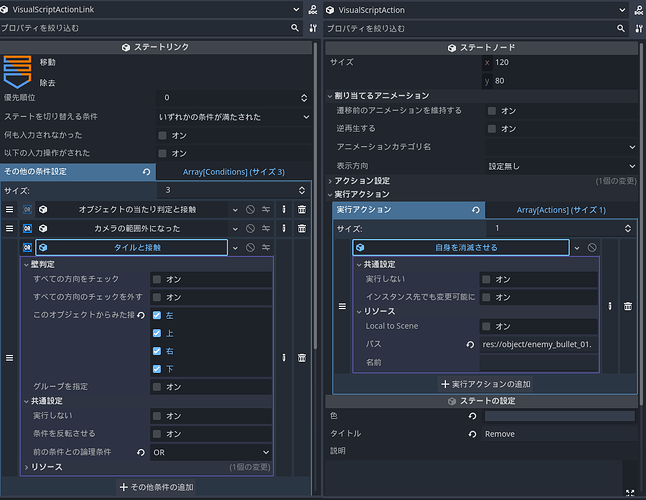Reset パス property of the action resource
The width and height of the screenshot is (646, 500).
(470, 344)
